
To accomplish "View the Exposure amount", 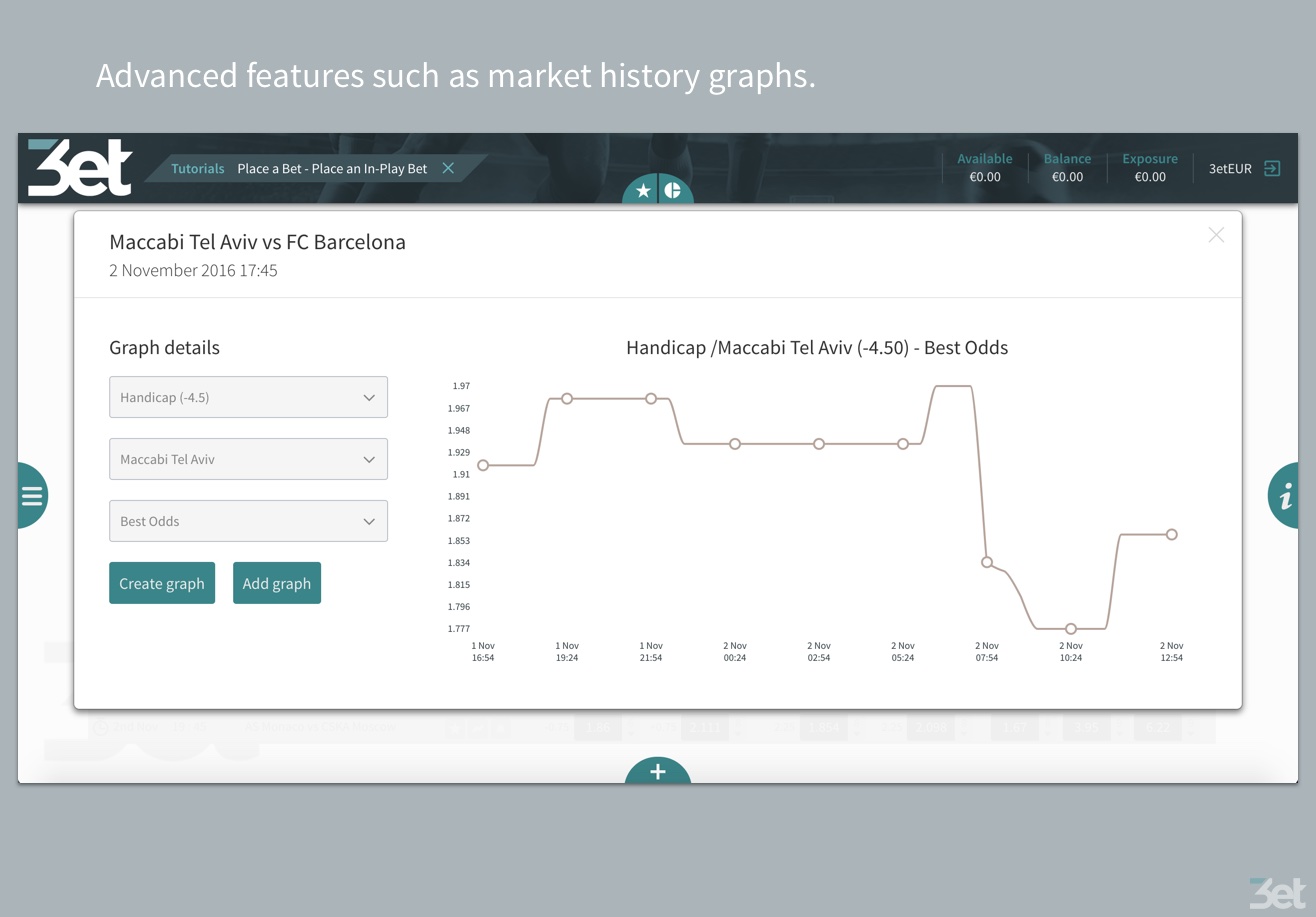I will pos(1150,177).
